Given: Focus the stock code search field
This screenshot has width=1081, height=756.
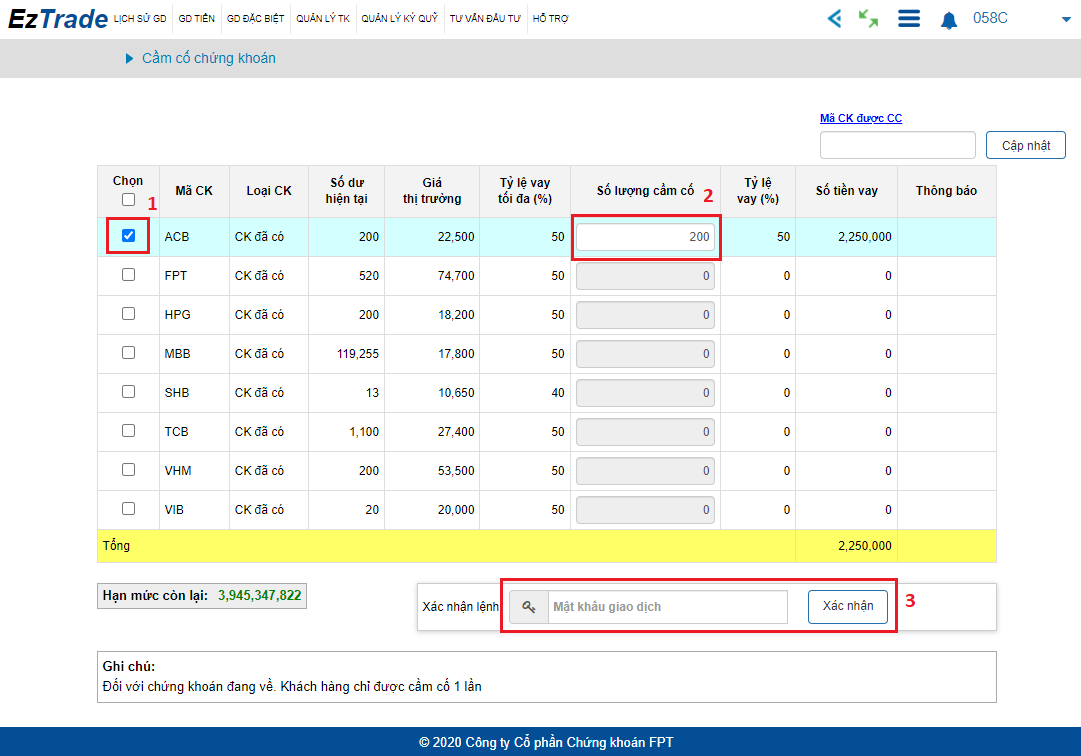Looking at the screenshot, I should pyautogui.click(x=898, y=145).
